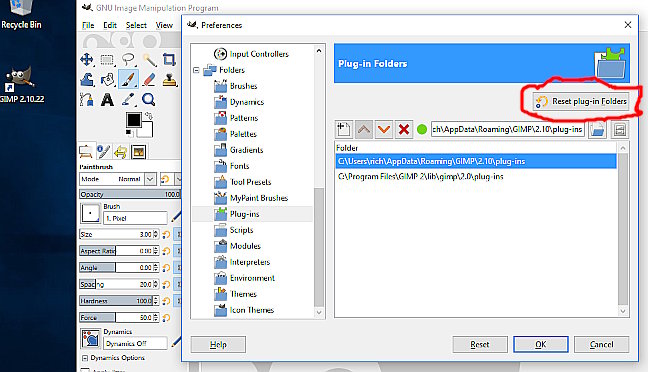The height and width of the screenshot is (372, 648).
Task: Click Cancel to discard preferences
Action: click(x=601, y=344)
